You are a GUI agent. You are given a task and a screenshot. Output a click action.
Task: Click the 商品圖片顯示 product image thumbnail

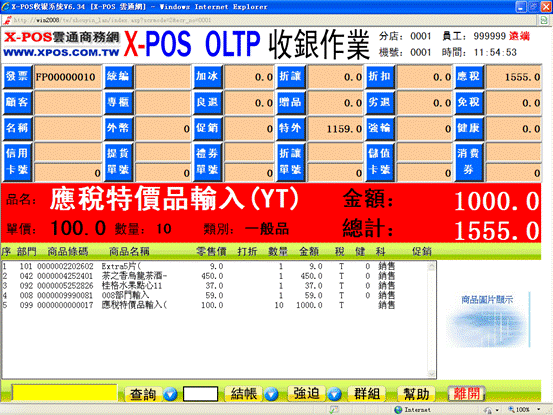[488, 320]
